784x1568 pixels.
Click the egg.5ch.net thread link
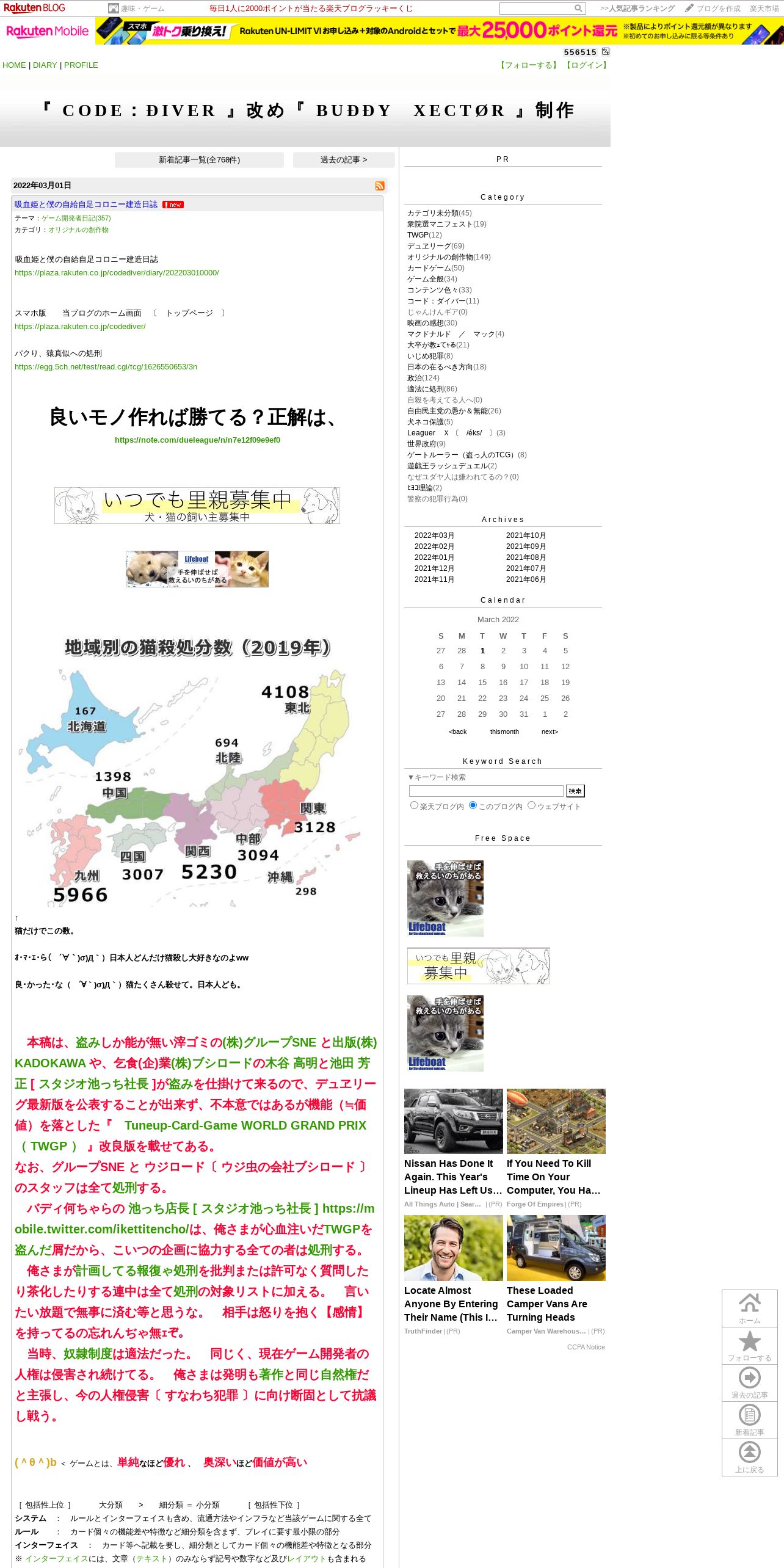coord(106,367)
